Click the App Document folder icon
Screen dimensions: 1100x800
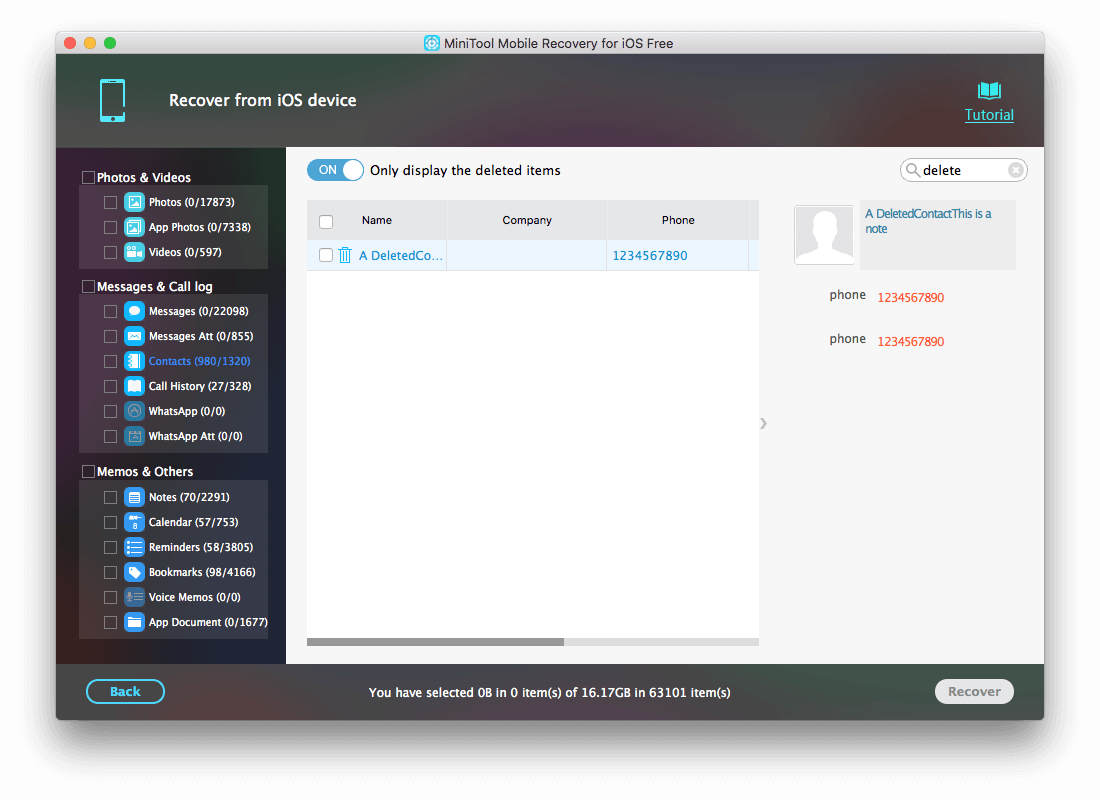coord(134,622)
